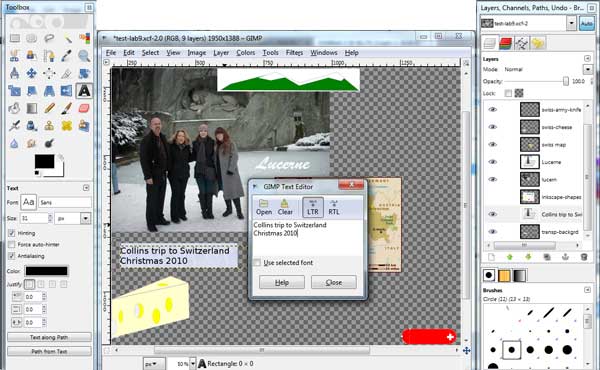Open the Layers tab configuration arrow
This screenshot has height=370, width=600.
click(587, 58)
